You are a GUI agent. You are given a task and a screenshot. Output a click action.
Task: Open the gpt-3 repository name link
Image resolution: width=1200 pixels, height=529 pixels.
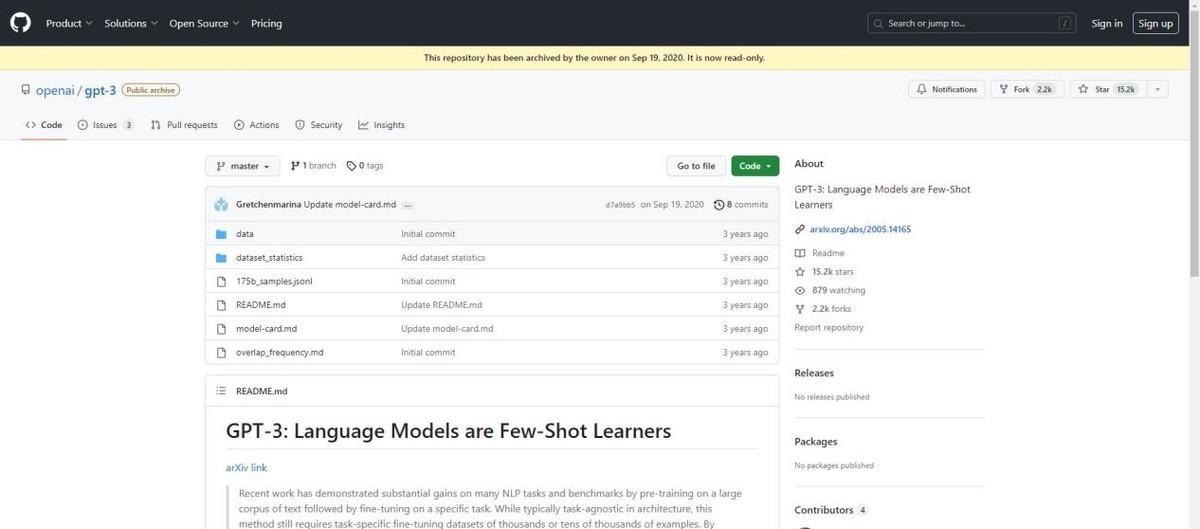coord(100,90)
